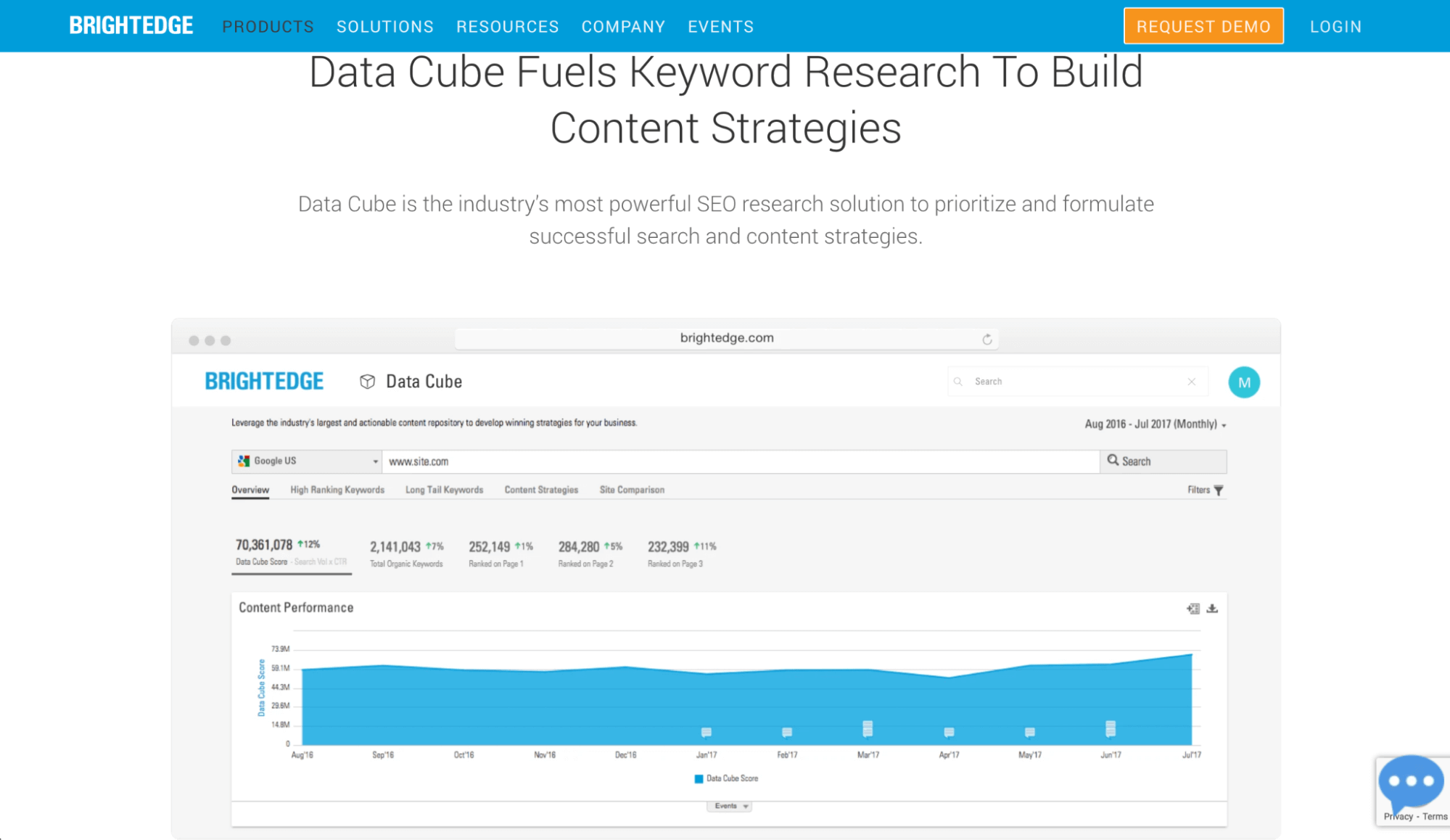Click the Login link
The height and width of the screenshot is (840, 1450).
[1335, 27]
